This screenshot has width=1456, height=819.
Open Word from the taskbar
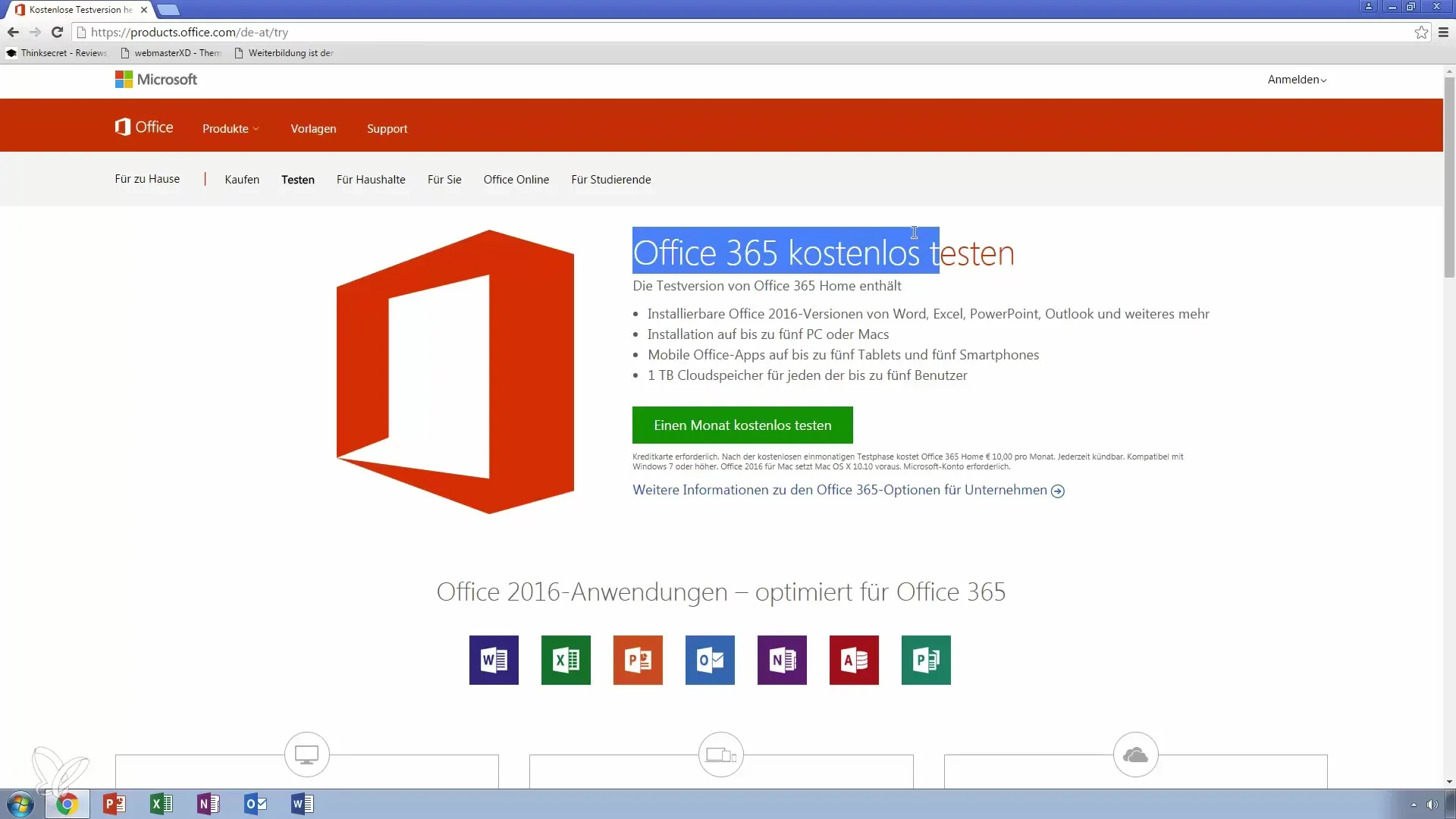[303, 804]
